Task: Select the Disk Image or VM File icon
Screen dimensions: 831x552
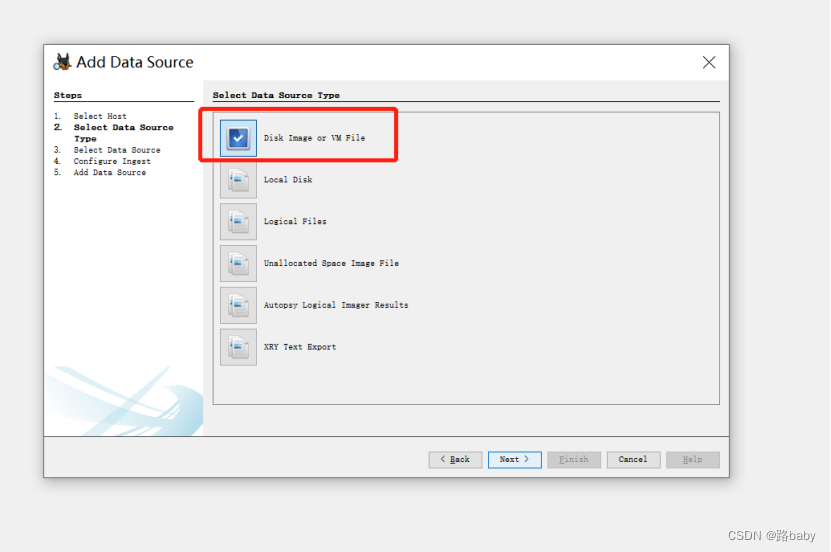Action: click(x=238, y=138)
